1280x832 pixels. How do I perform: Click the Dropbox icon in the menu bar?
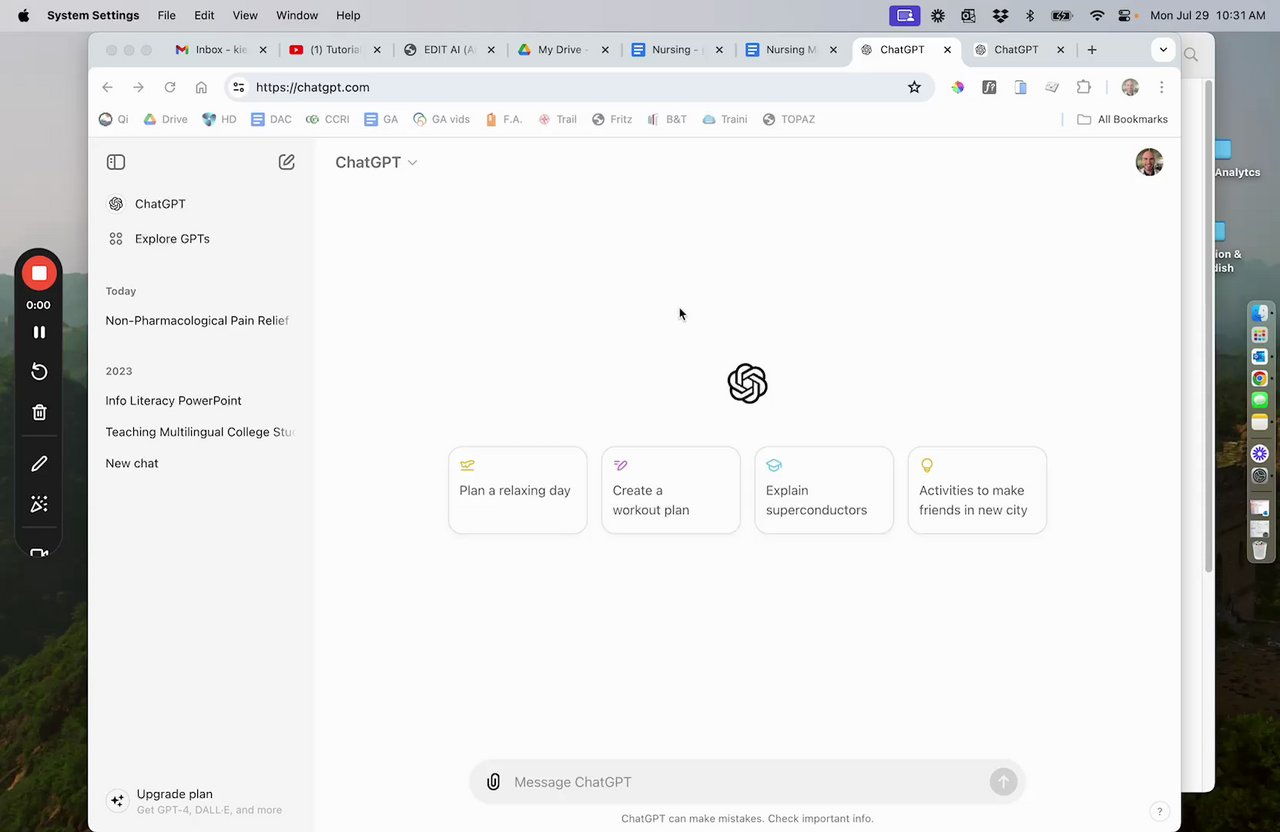pyautogui.click(x=1000, y=15)
